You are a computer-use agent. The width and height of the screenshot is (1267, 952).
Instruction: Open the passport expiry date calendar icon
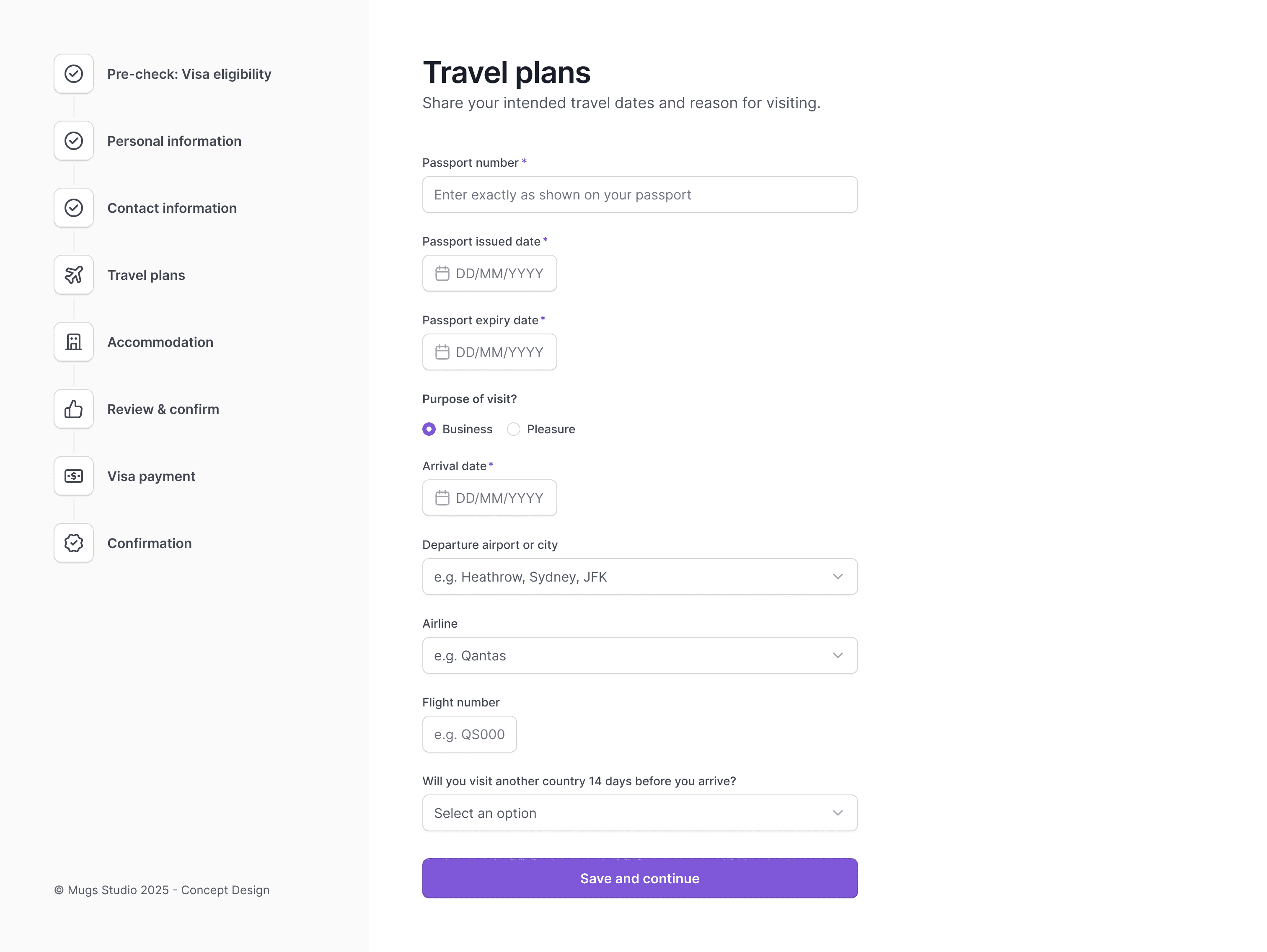tap(443, 352)
